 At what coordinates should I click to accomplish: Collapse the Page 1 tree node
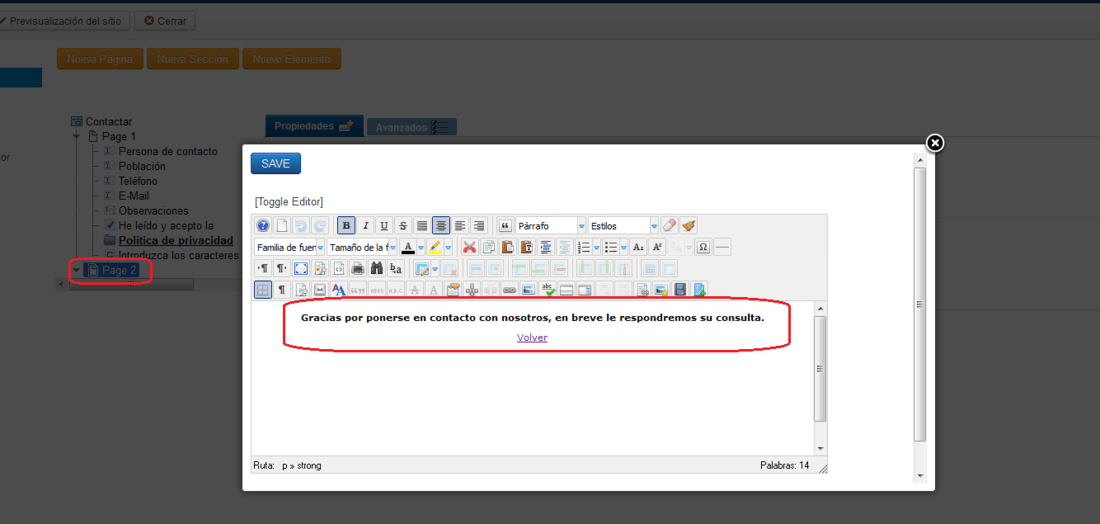click(x=77, y=136)
